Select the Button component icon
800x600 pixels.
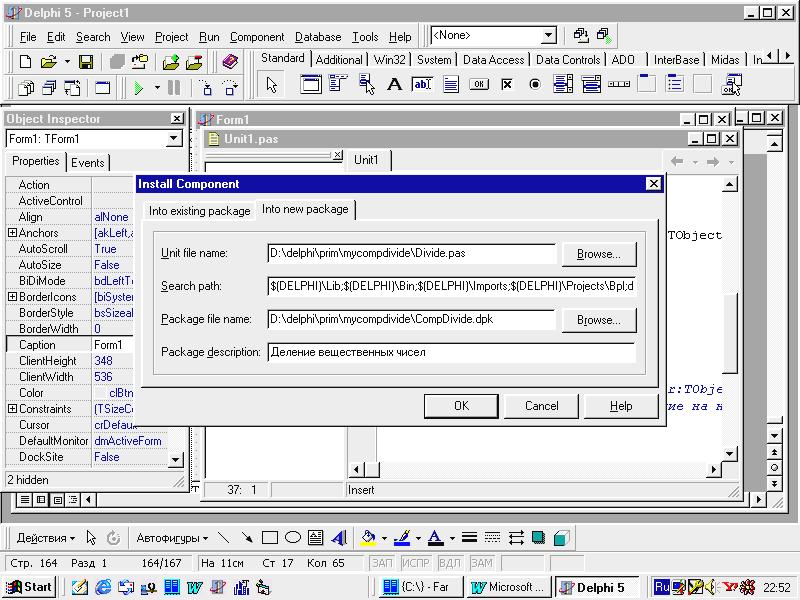pos(479,84)
